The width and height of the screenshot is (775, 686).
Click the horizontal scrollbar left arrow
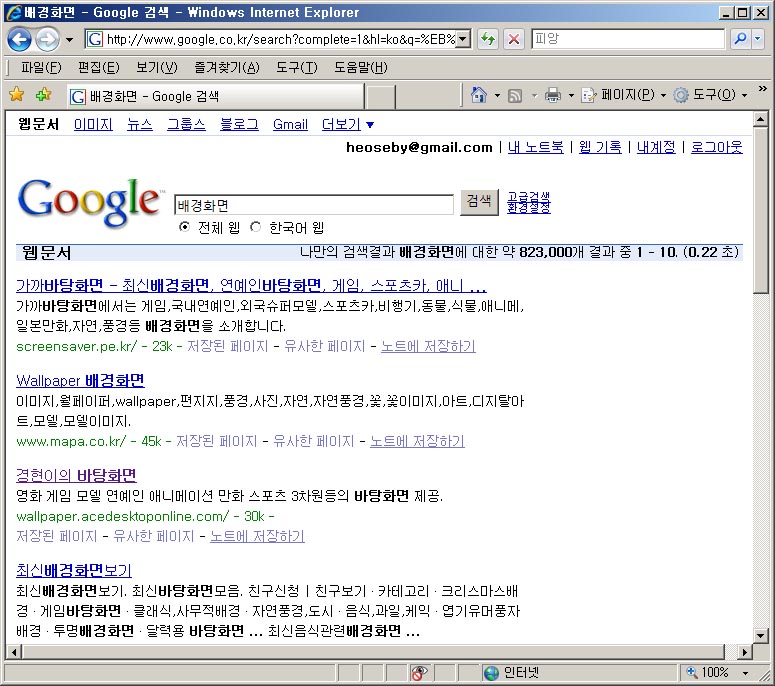point(13,652)
